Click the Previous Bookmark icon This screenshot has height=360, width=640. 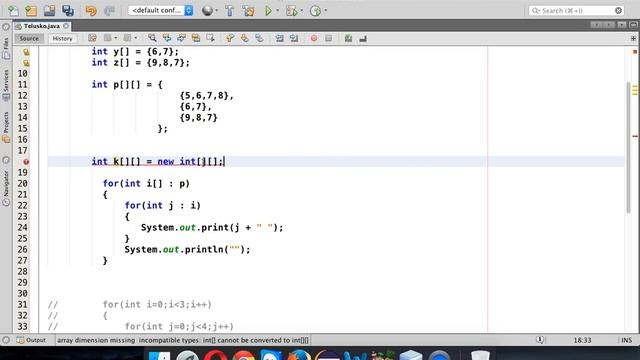tap(230, 38)
